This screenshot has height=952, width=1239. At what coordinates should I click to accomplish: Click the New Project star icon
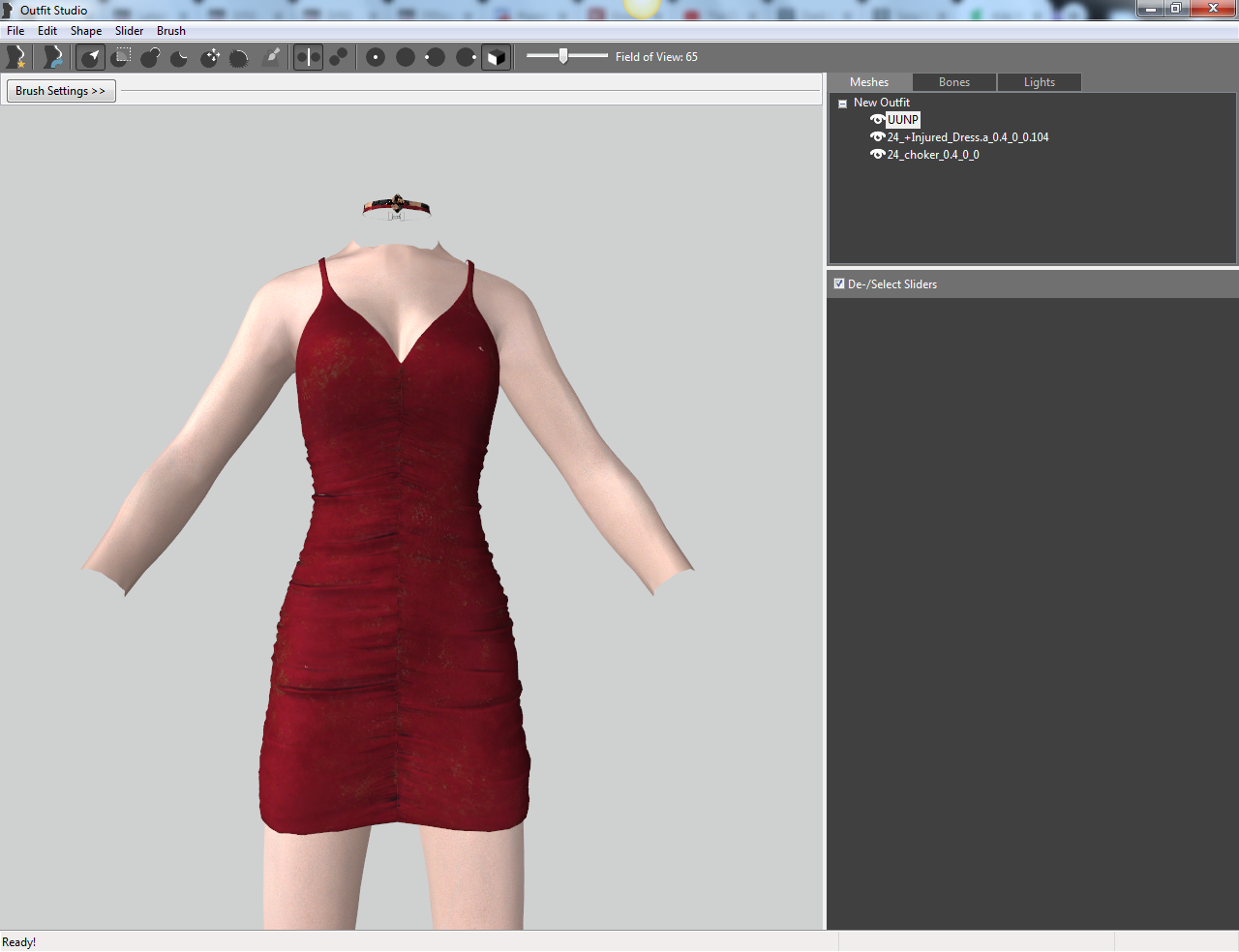point(15,57)
